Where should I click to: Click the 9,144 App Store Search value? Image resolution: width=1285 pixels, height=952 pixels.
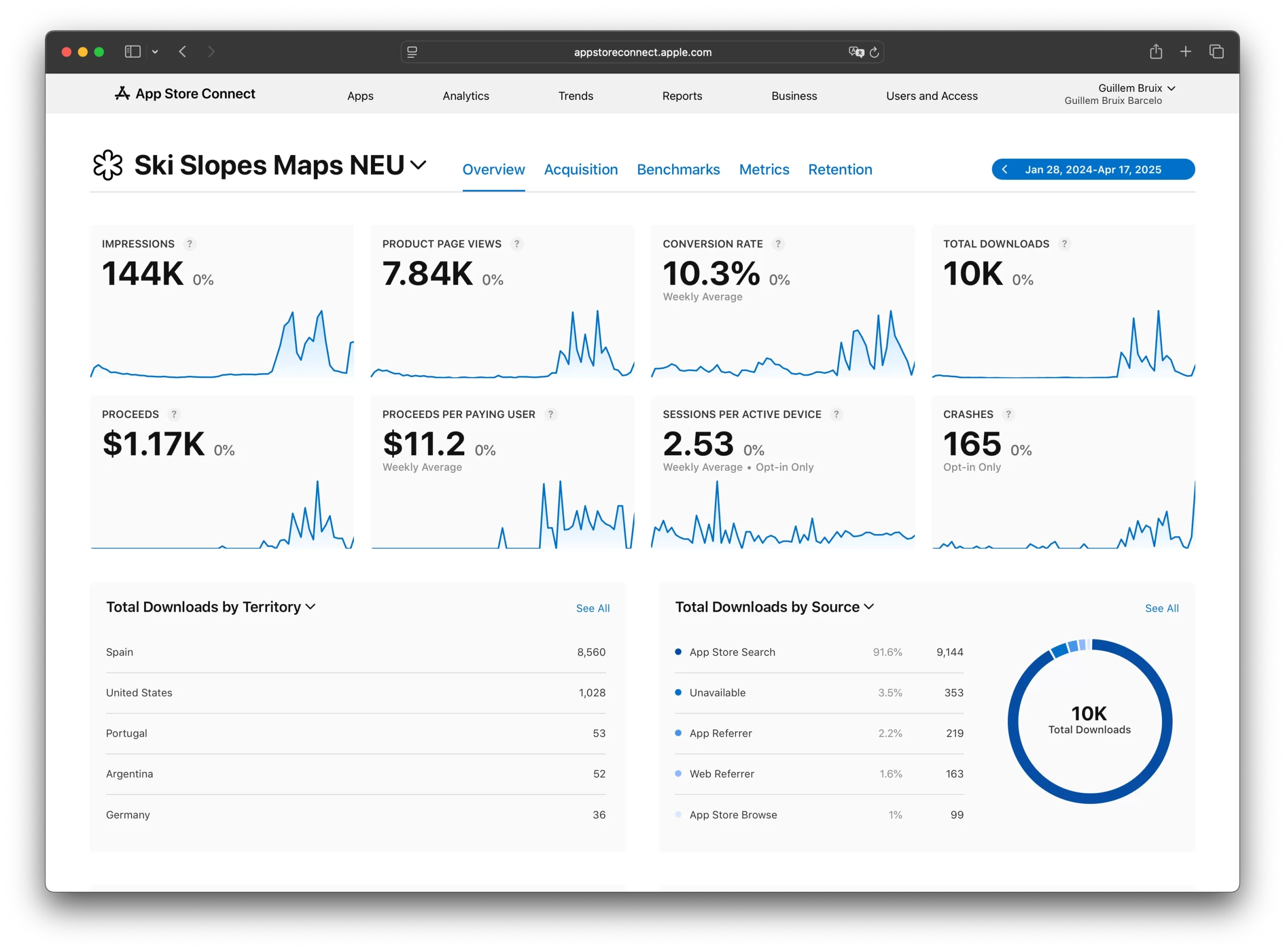(x=950, y=652)
